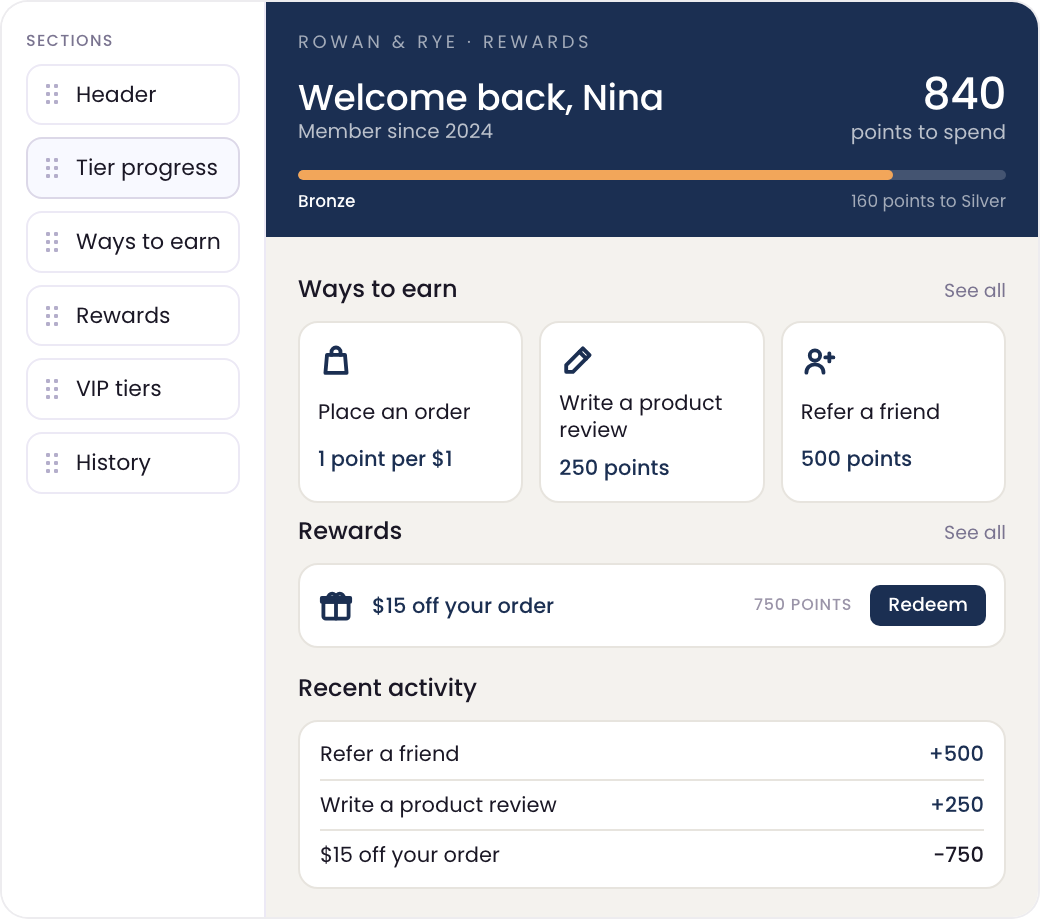Click the orange tier progress bar
Viewport: 1040px width, 919px height.
[x=595, y=175]
